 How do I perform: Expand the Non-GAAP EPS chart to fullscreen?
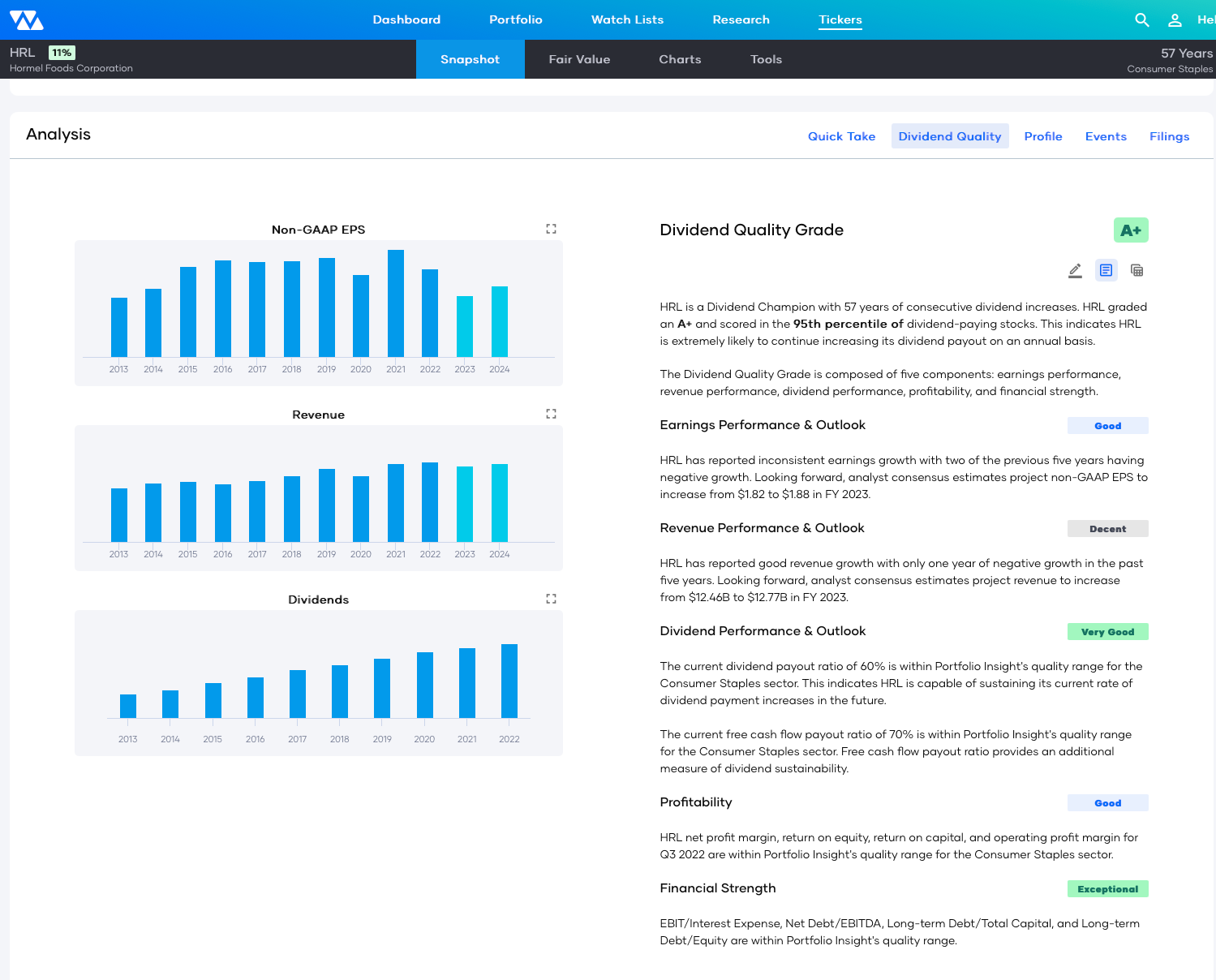click(551, 229)
